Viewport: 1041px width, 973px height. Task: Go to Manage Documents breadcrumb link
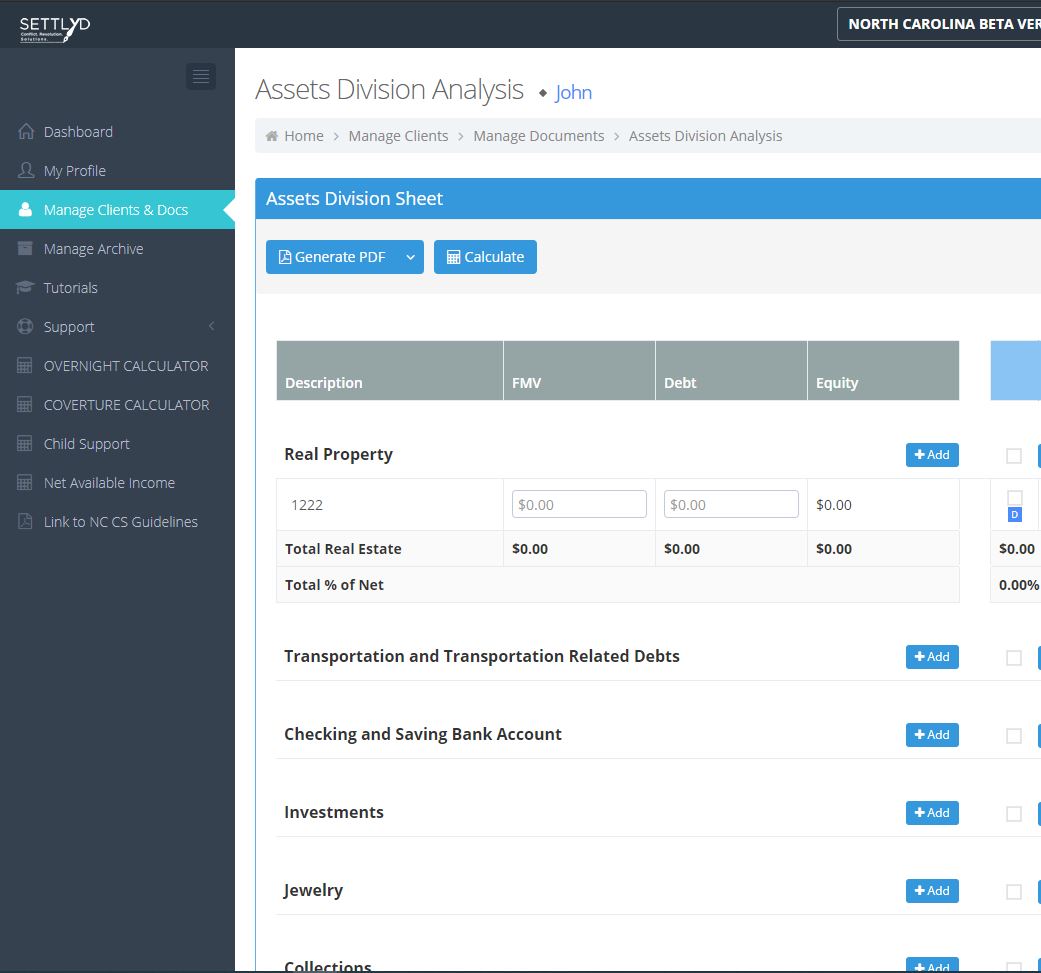[538, 136]
